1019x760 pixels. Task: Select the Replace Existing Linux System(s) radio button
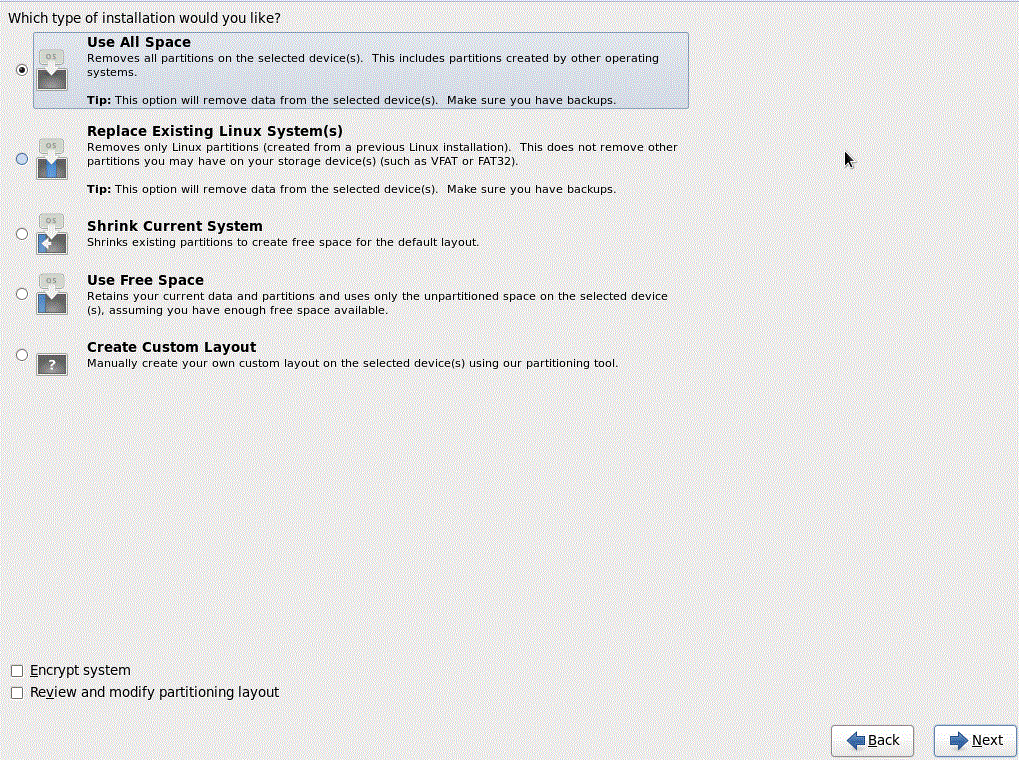(21, 158)
